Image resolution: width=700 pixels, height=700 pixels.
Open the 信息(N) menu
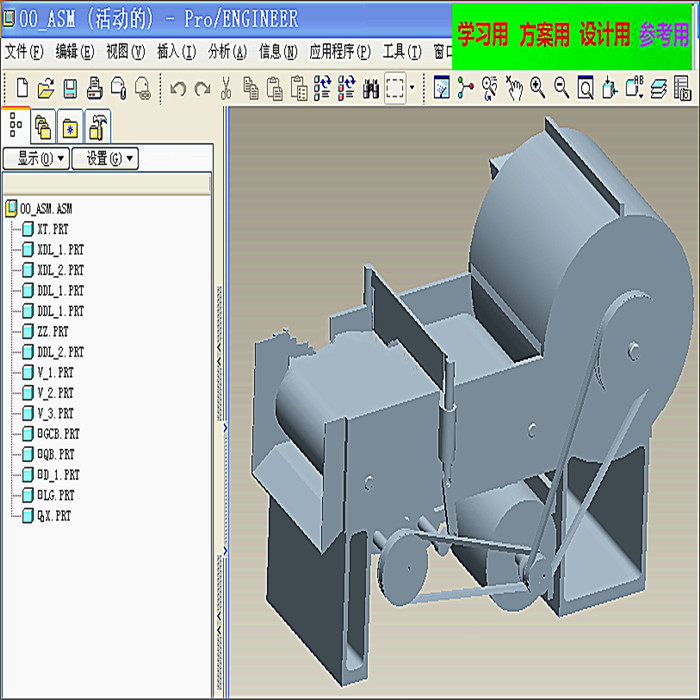(279, 52)
